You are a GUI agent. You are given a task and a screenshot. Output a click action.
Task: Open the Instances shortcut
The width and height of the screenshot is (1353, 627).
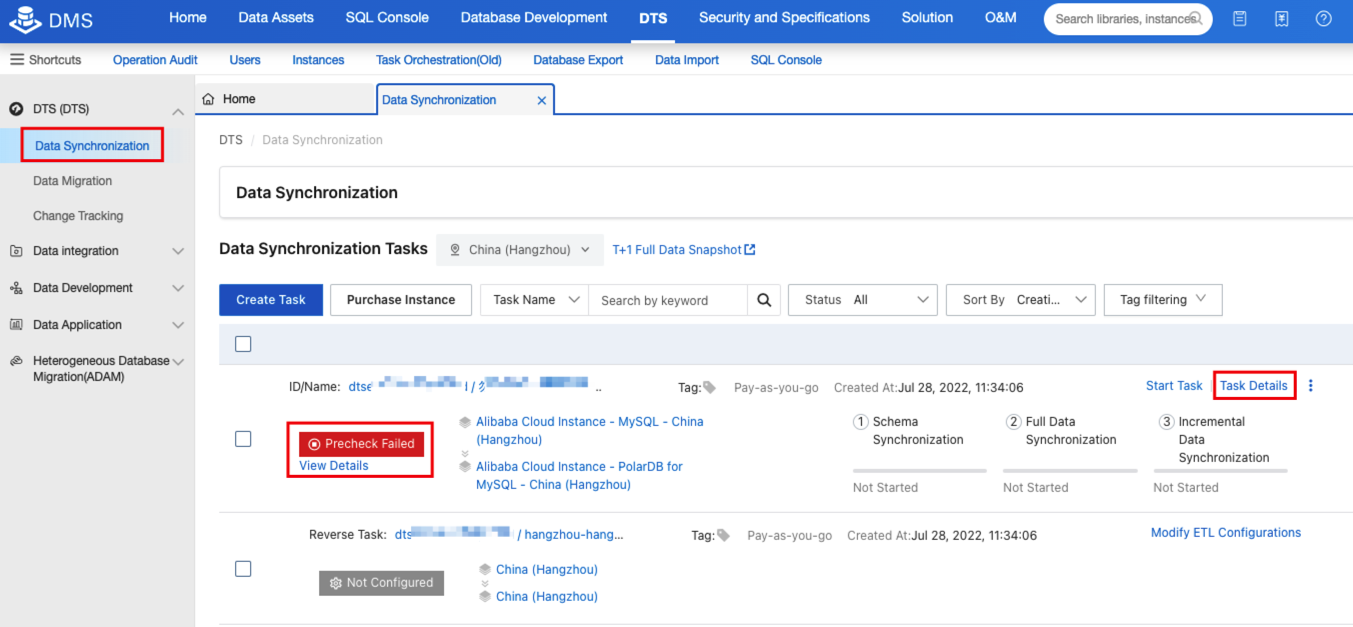point(318,60)
